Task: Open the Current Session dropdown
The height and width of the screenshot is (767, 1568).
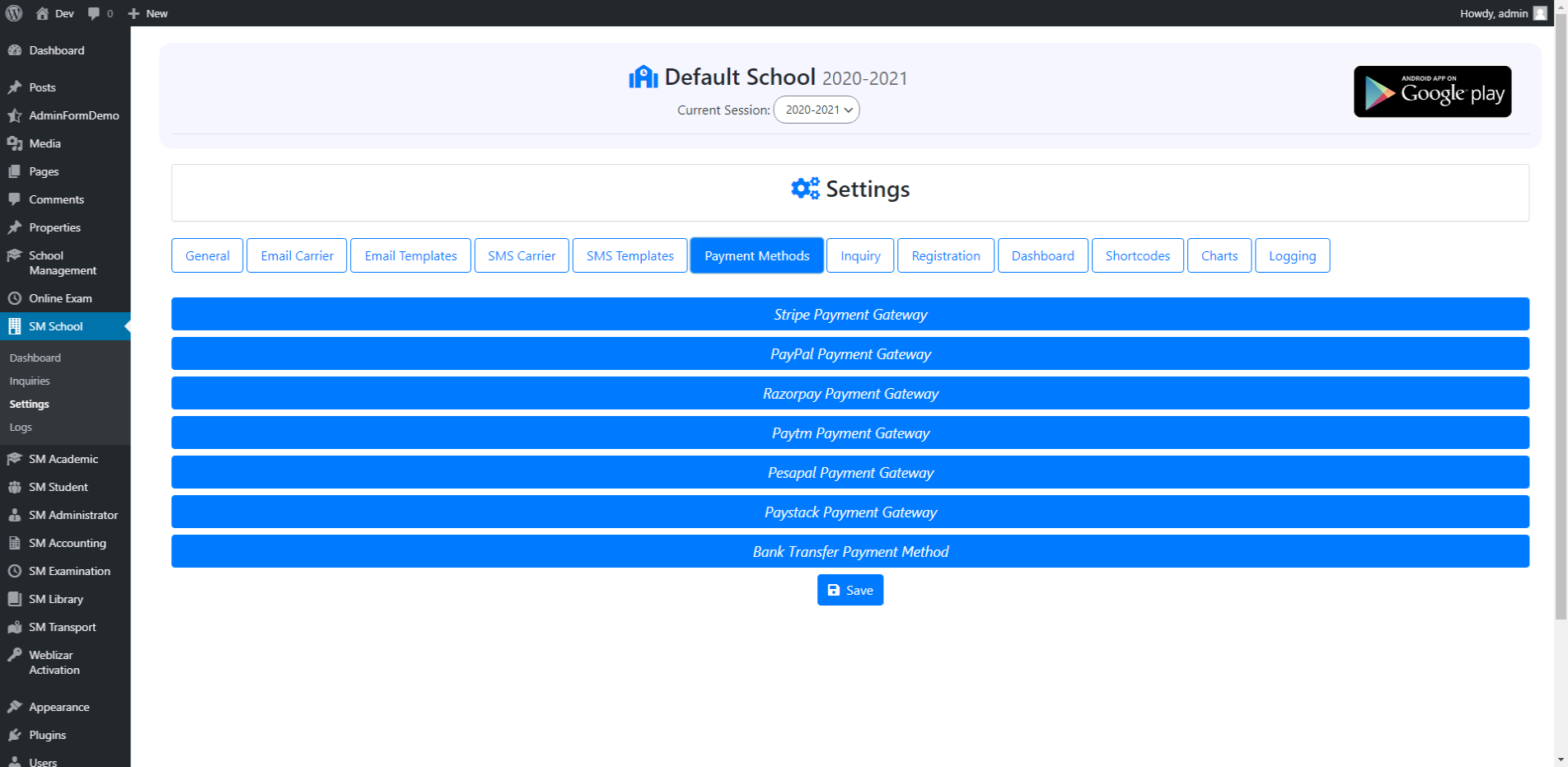Action: click(x=816, y=110)
